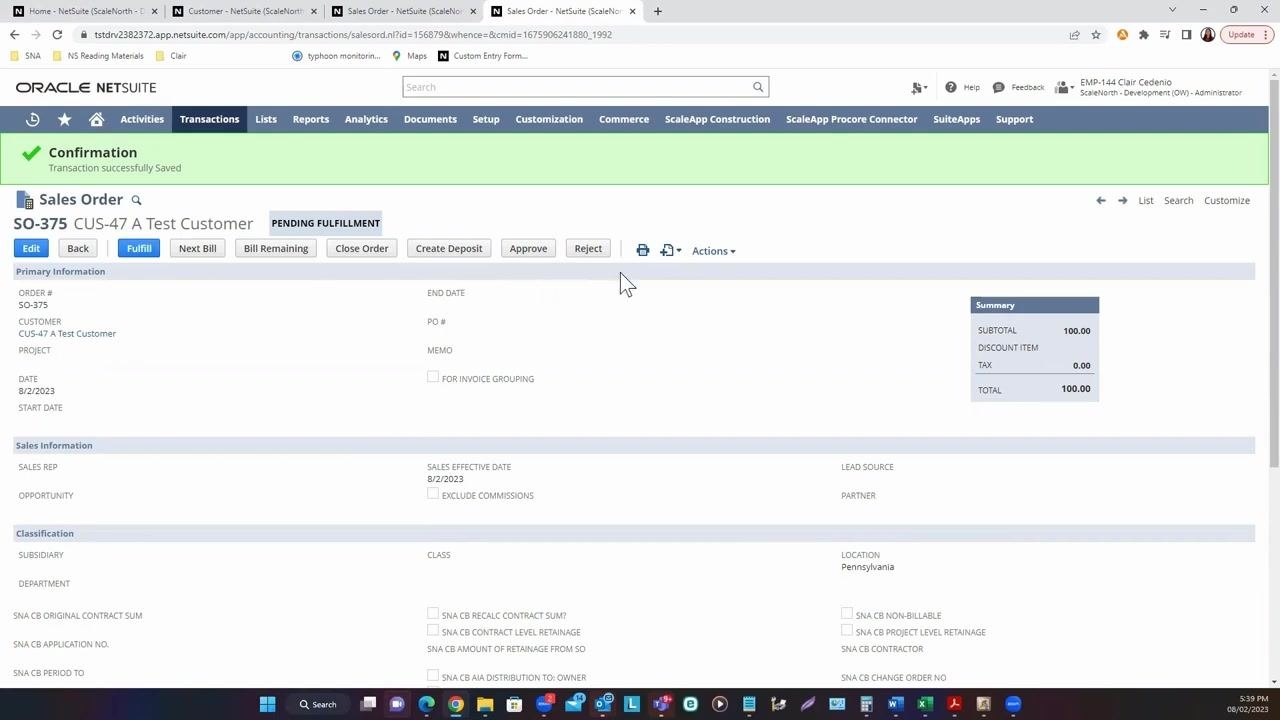Open Chrome from the taskbar
This screenshot has height=720, width=1280.
456,704
